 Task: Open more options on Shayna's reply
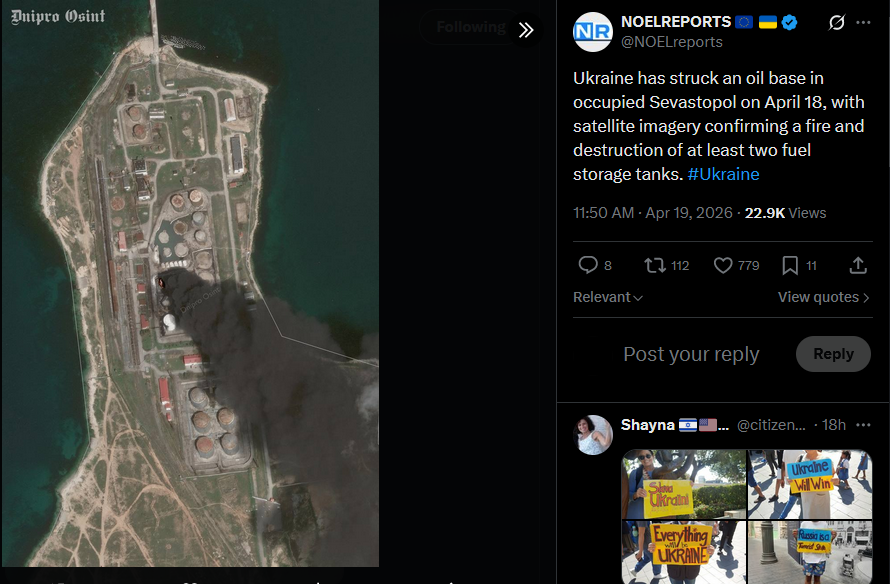coord(863,425)
